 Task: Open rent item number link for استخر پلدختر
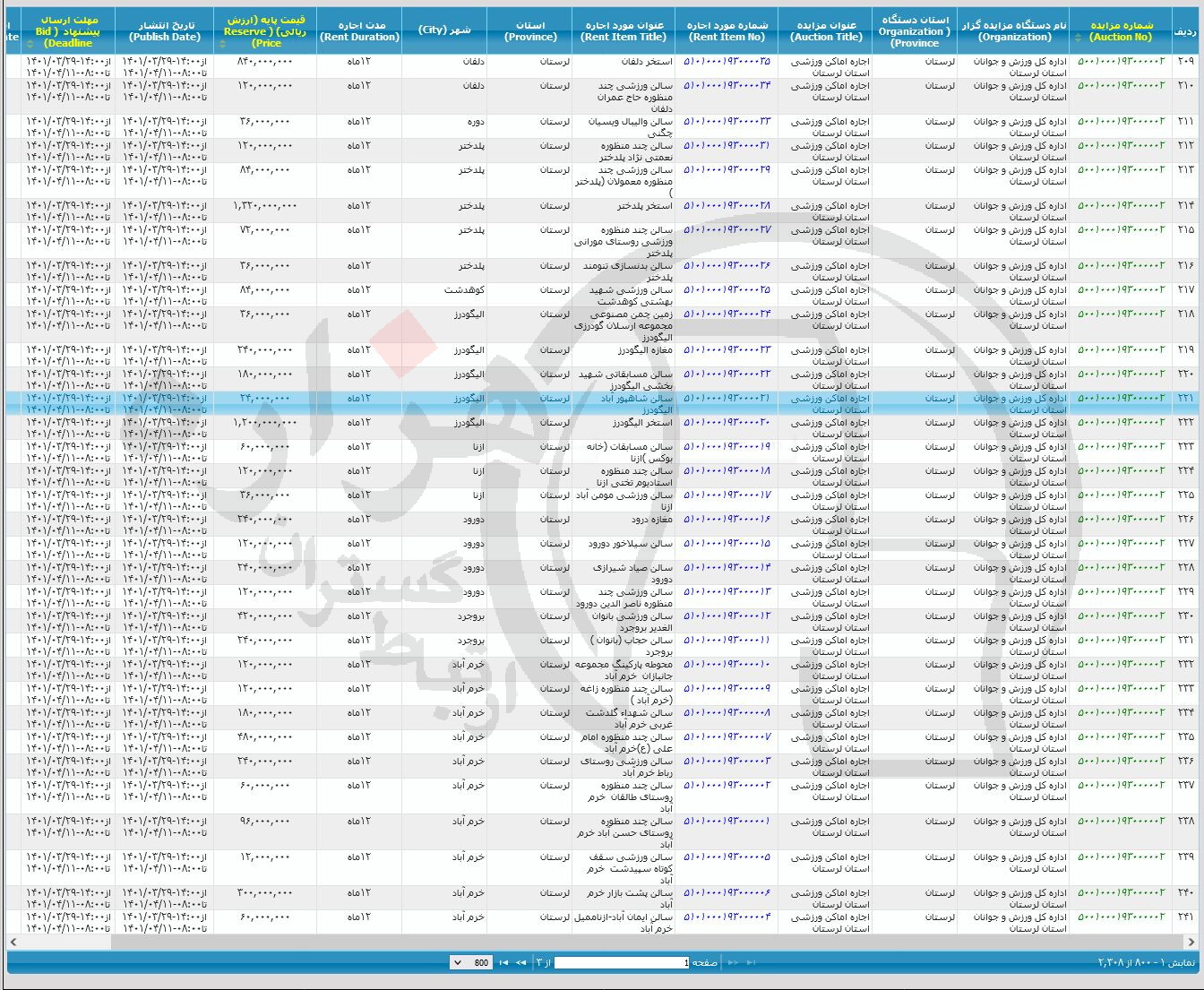pyautogui.click(x=727, y=205)
